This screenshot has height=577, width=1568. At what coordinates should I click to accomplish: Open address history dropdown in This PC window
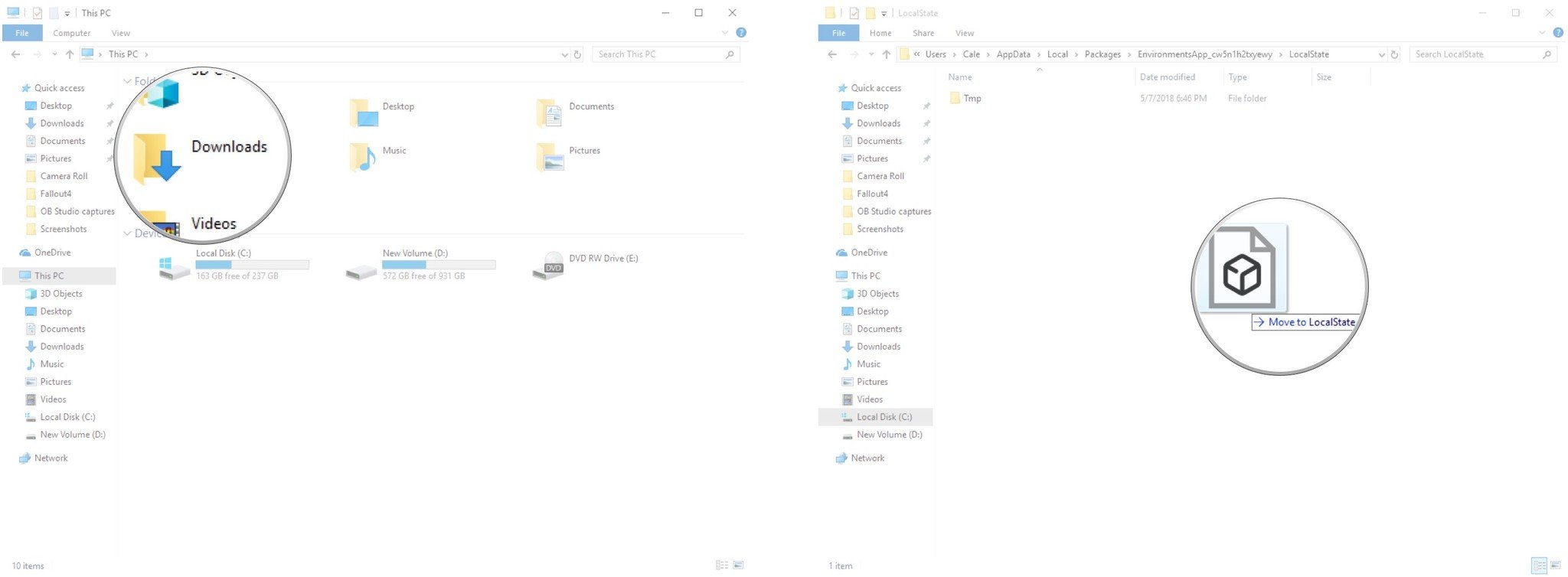pyautogui.click(x=564, y=54)
